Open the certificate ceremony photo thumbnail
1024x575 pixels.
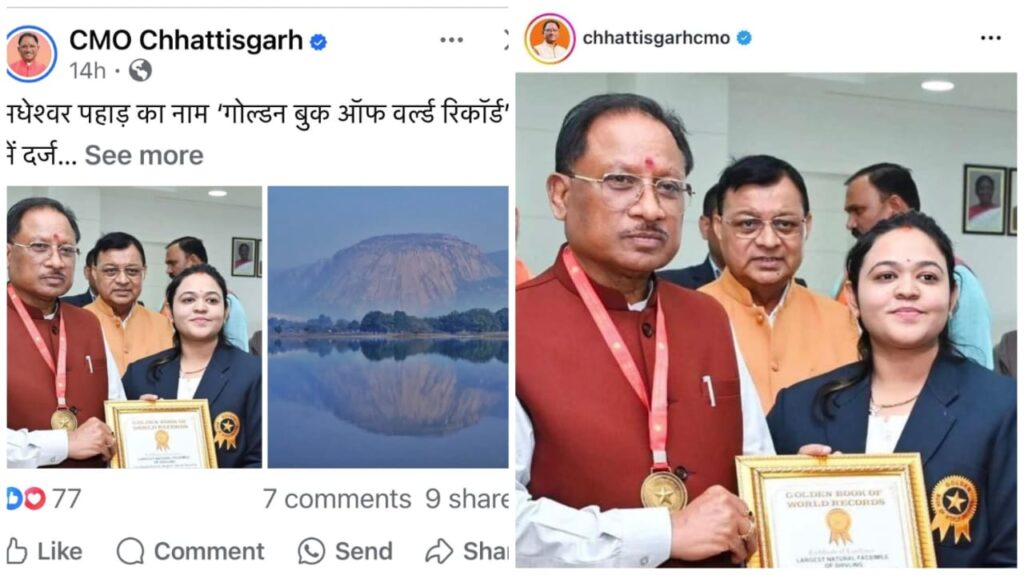tap(135, 327)
